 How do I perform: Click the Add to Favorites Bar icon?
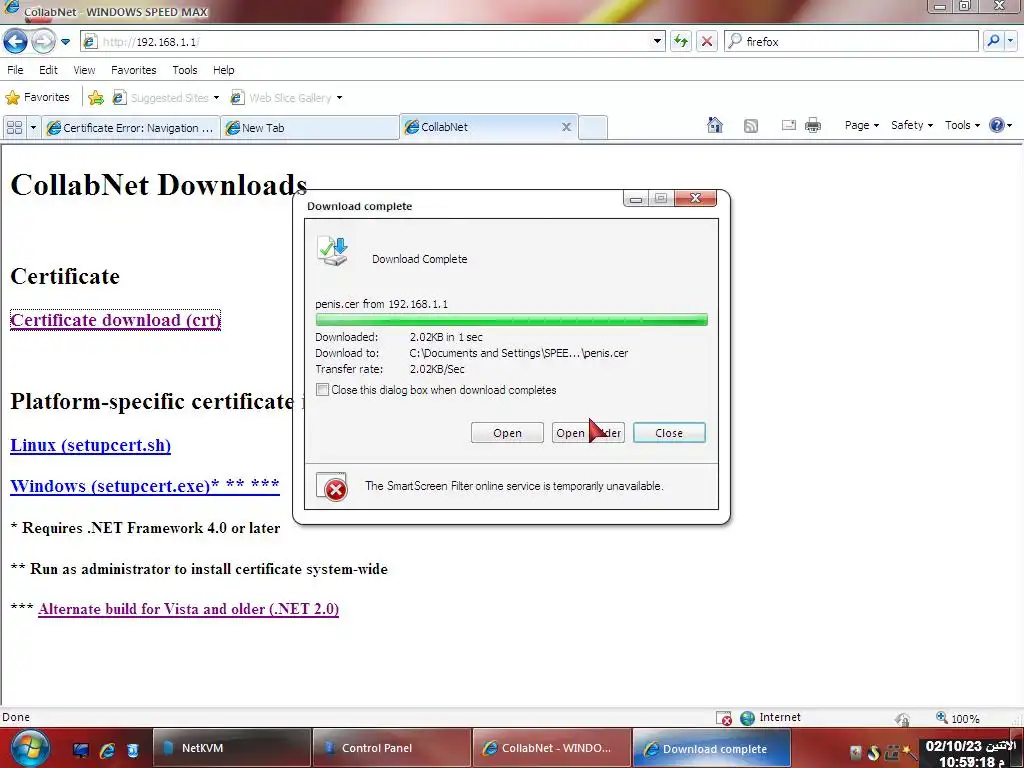coord(96,98)
